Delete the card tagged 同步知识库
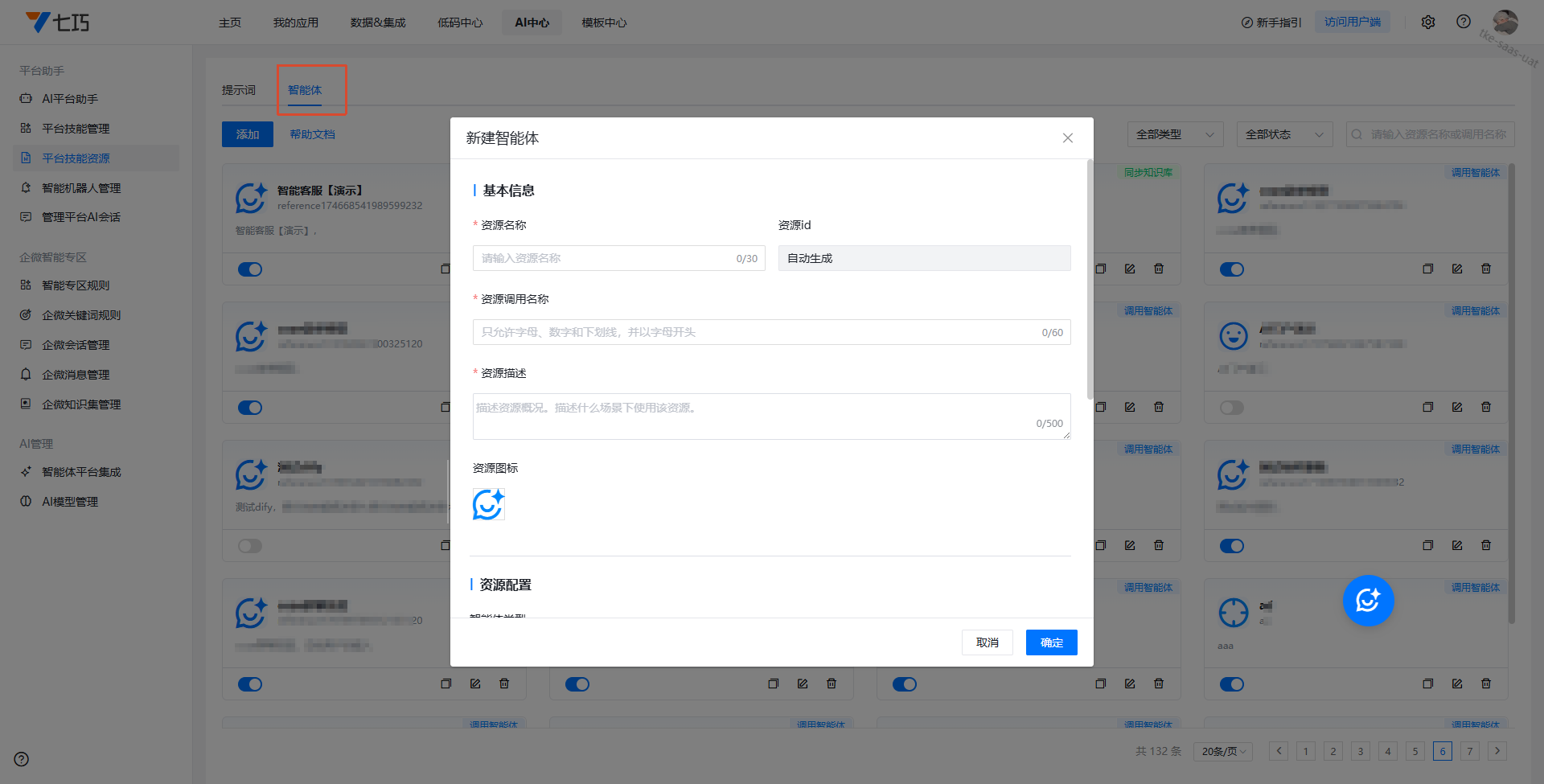The height and width of the screenshot is (784, 1544). point(1159,269)
